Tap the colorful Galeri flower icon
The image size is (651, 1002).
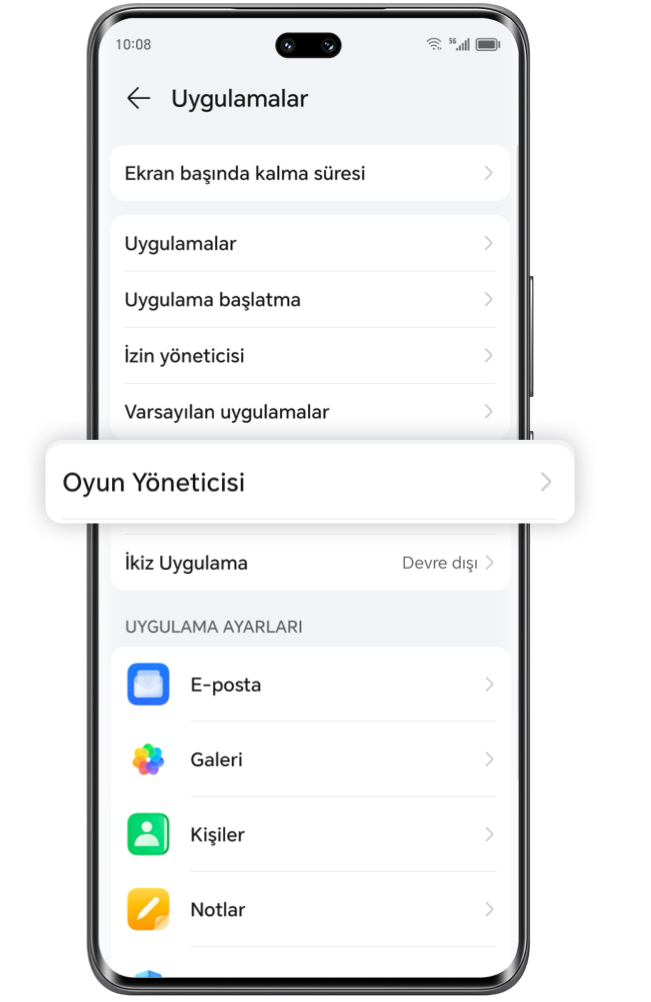click(x=148, y=759)
